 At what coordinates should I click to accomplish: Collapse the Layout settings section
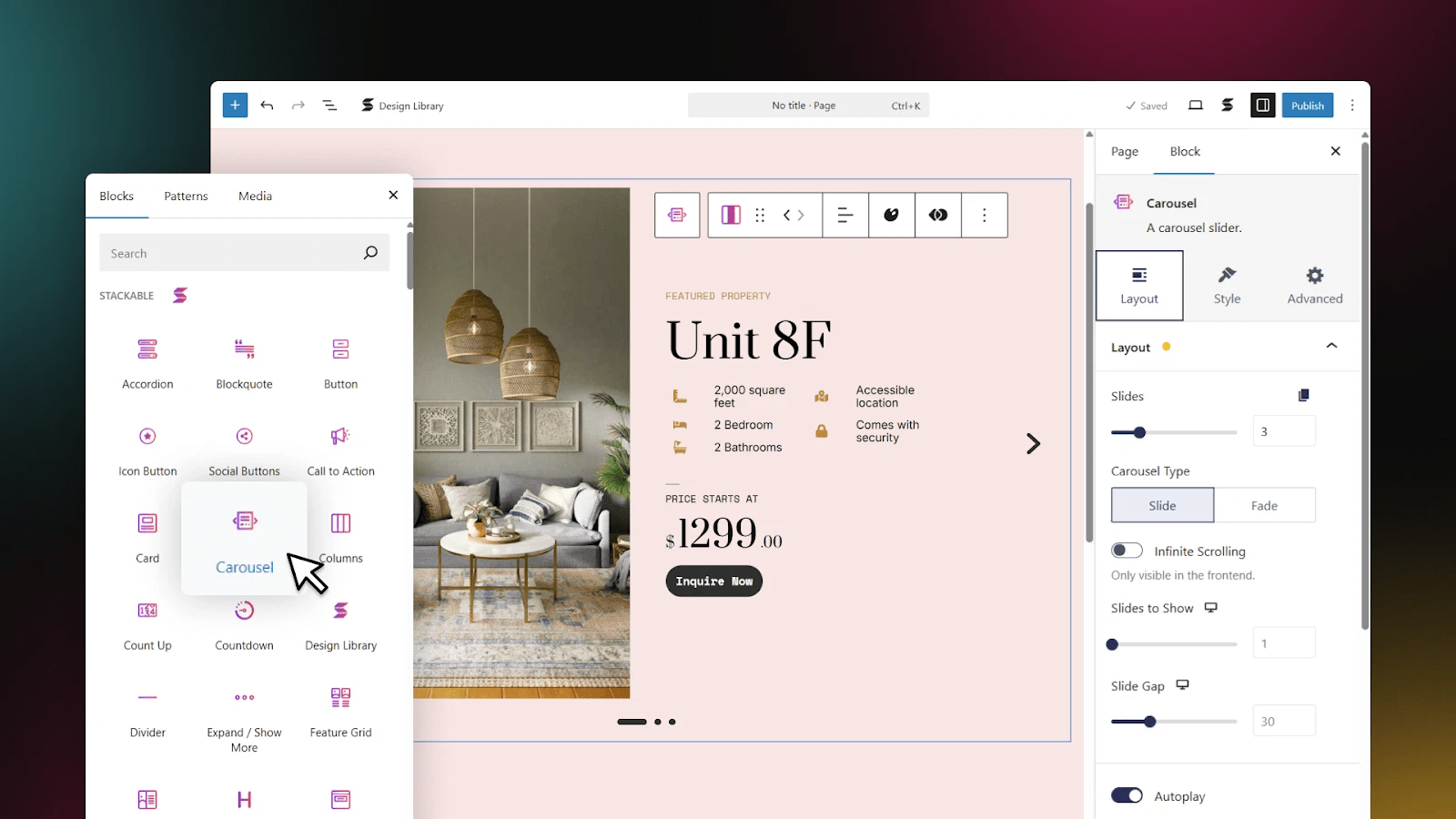click(x=1331, y=346)
